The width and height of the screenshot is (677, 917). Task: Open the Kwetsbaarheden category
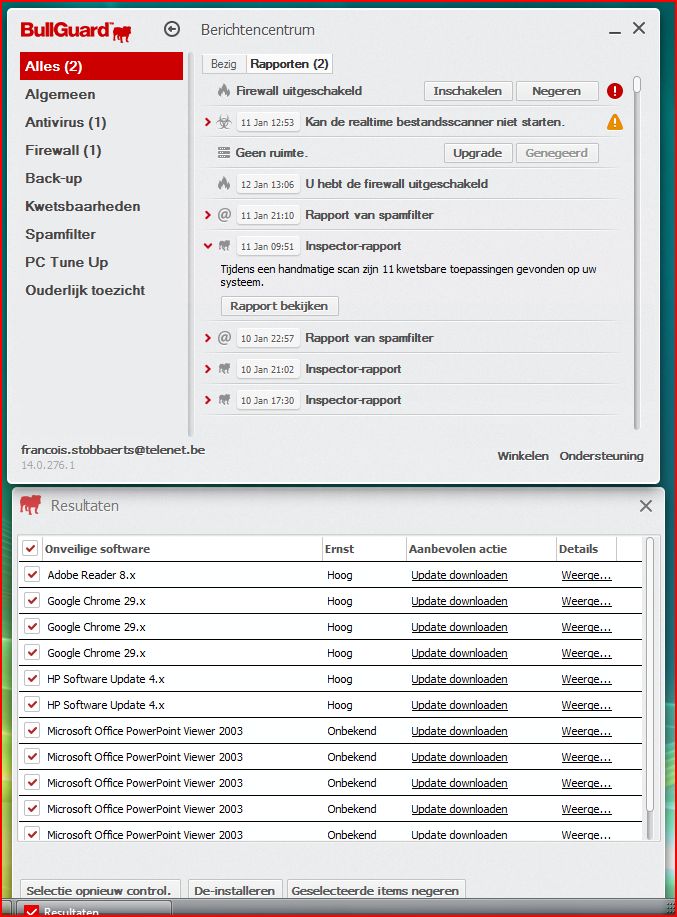82,206
